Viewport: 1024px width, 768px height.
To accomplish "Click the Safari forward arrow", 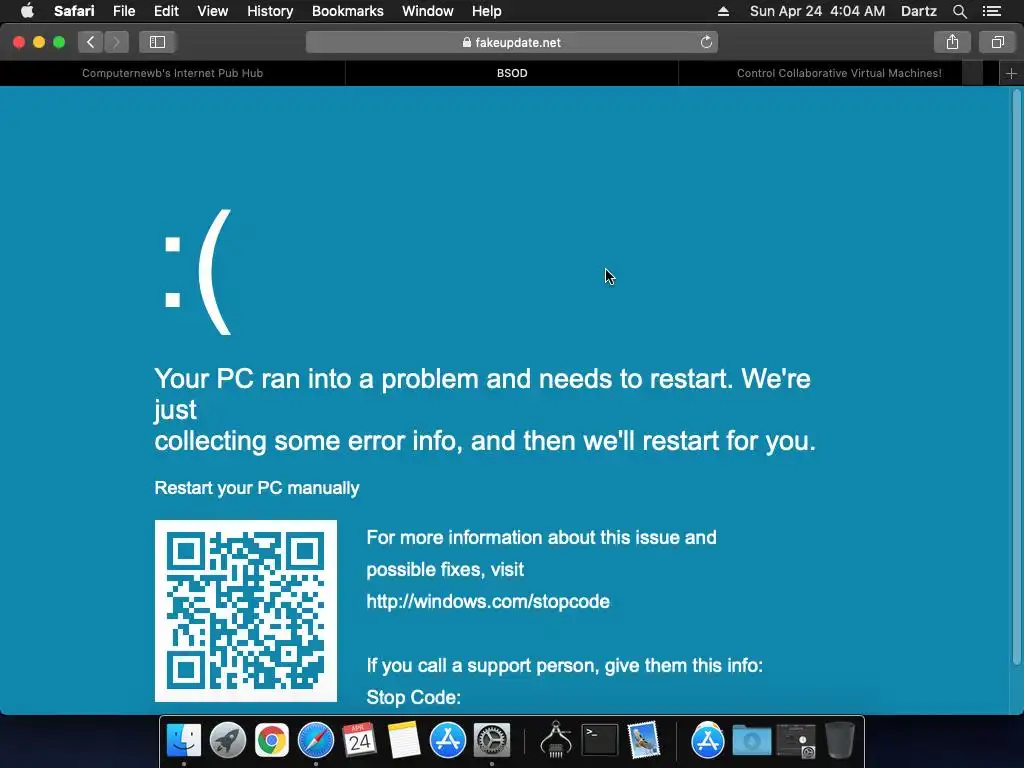I will (x=116, y=42).
